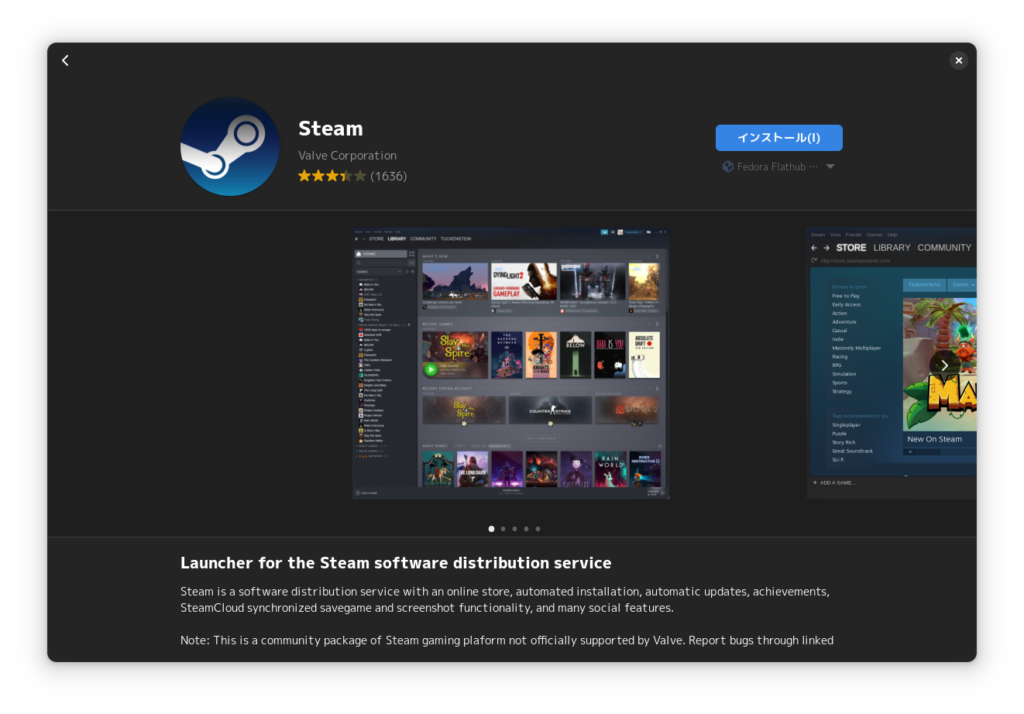Viewport: 1024px width, 714px height.
Task: Select the third carousel page dot
Action: click(515, 529)
